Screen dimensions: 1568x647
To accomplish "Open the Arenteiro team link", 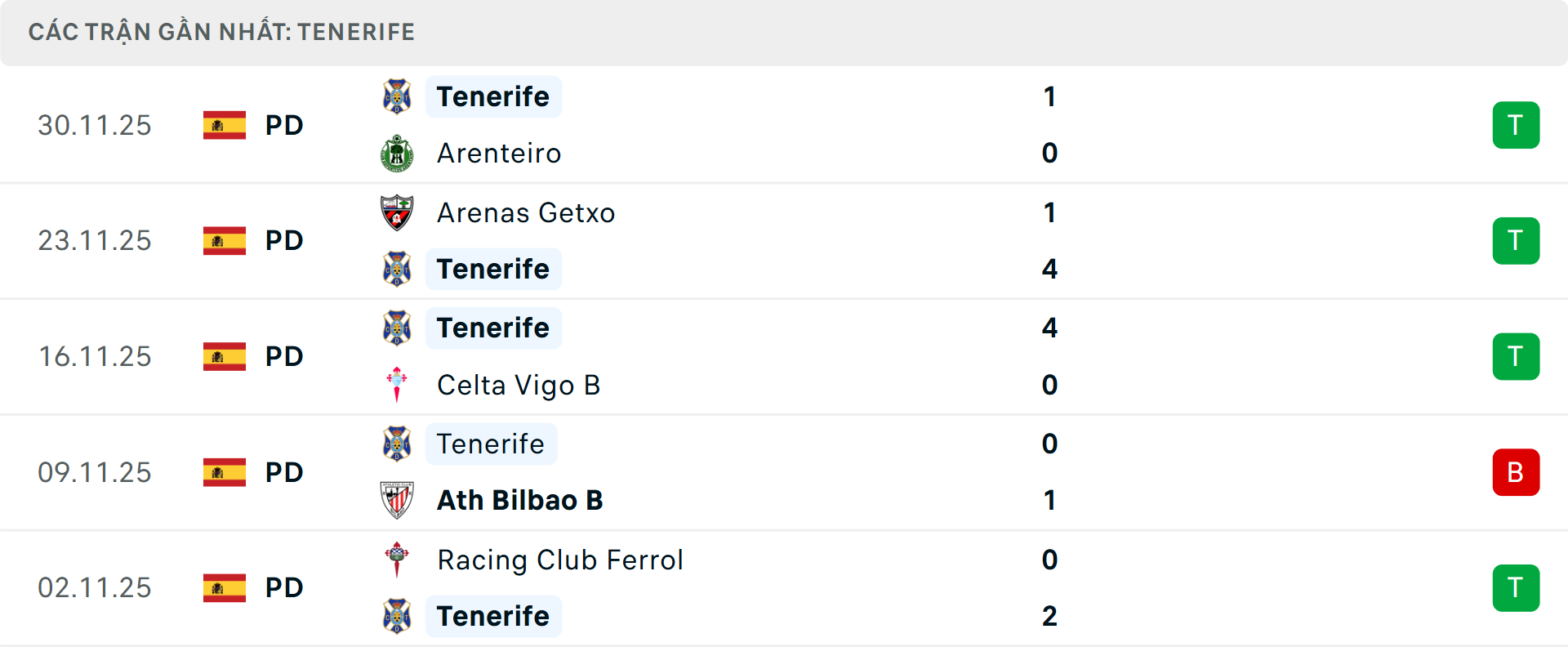I will coord(499,154).
